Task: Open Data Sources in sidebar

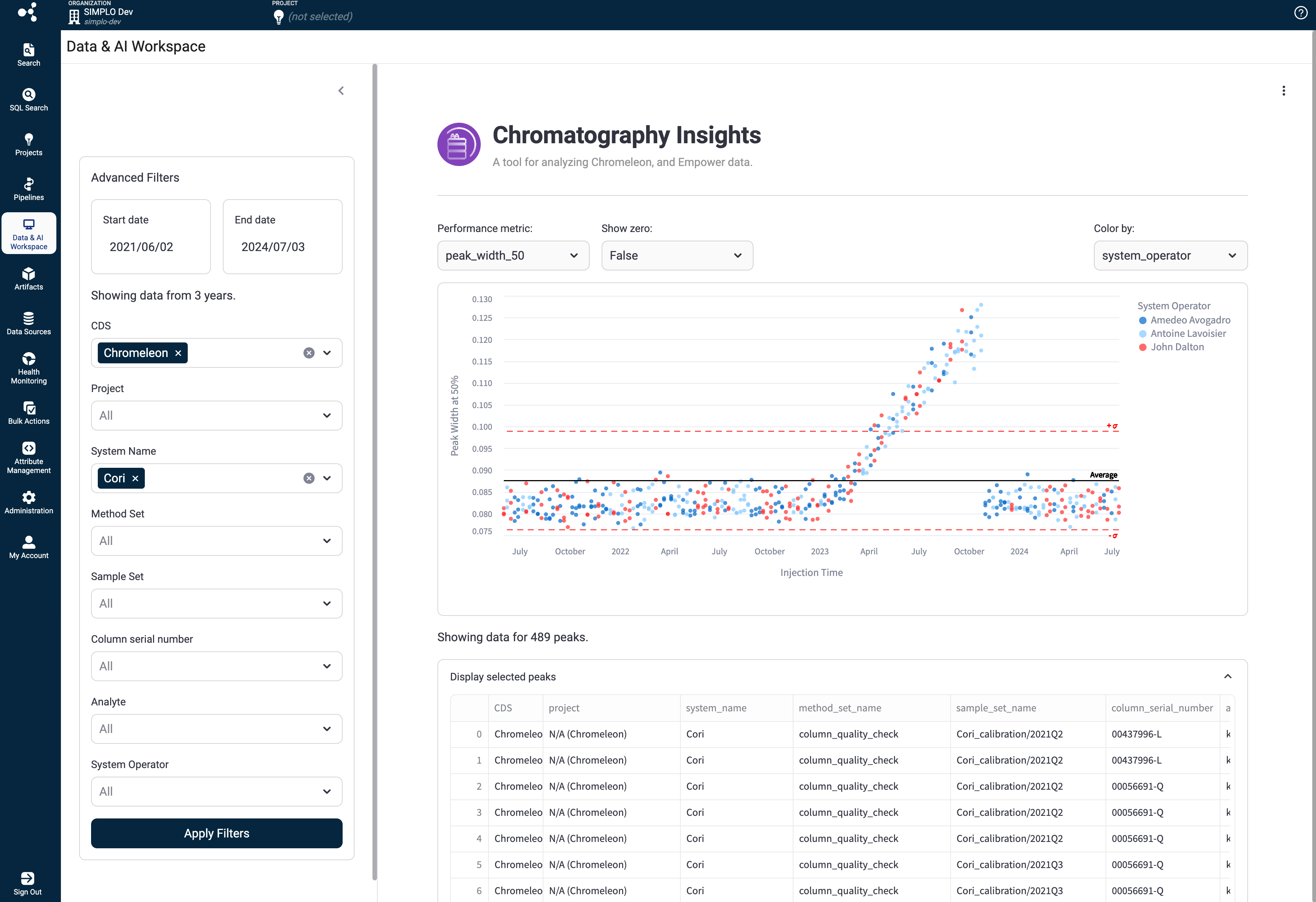Action: (x=28, y=323)
